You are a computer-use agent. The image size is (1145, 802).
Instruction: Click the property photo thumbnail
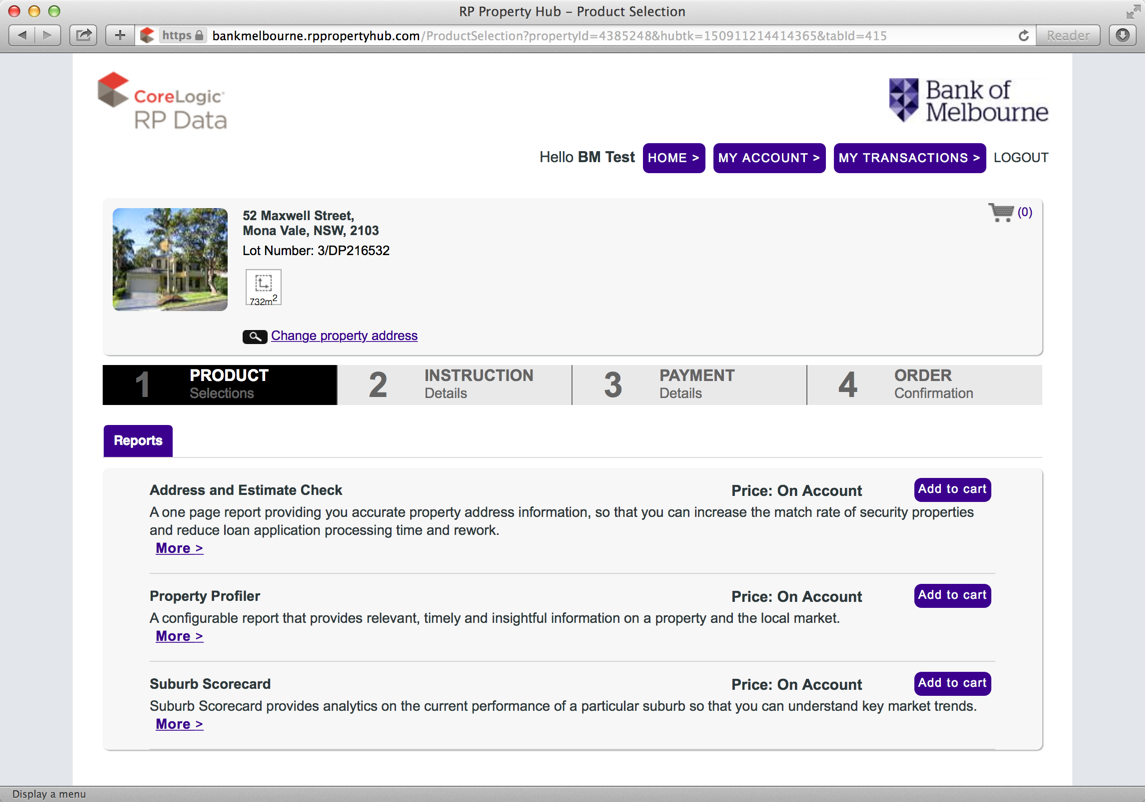(170, 259)
